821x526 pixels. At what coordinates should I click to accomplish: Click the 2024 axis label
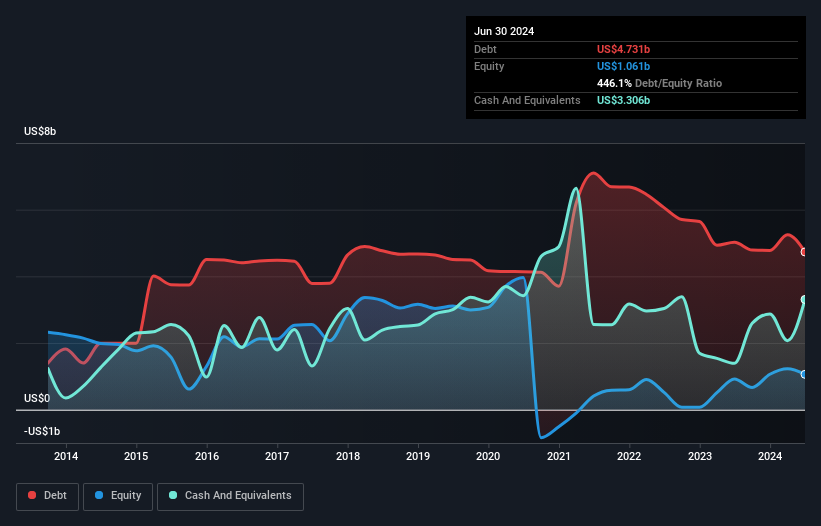770,456
